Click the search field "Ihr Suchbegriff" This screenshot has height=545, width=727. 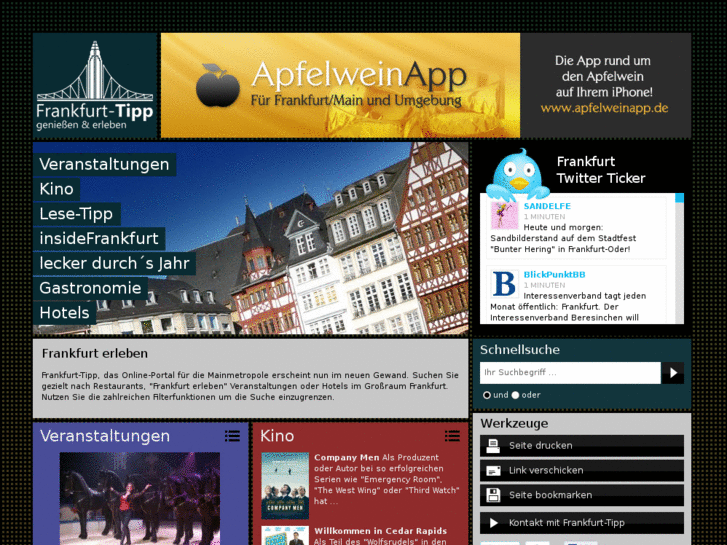tap(570, 372)
